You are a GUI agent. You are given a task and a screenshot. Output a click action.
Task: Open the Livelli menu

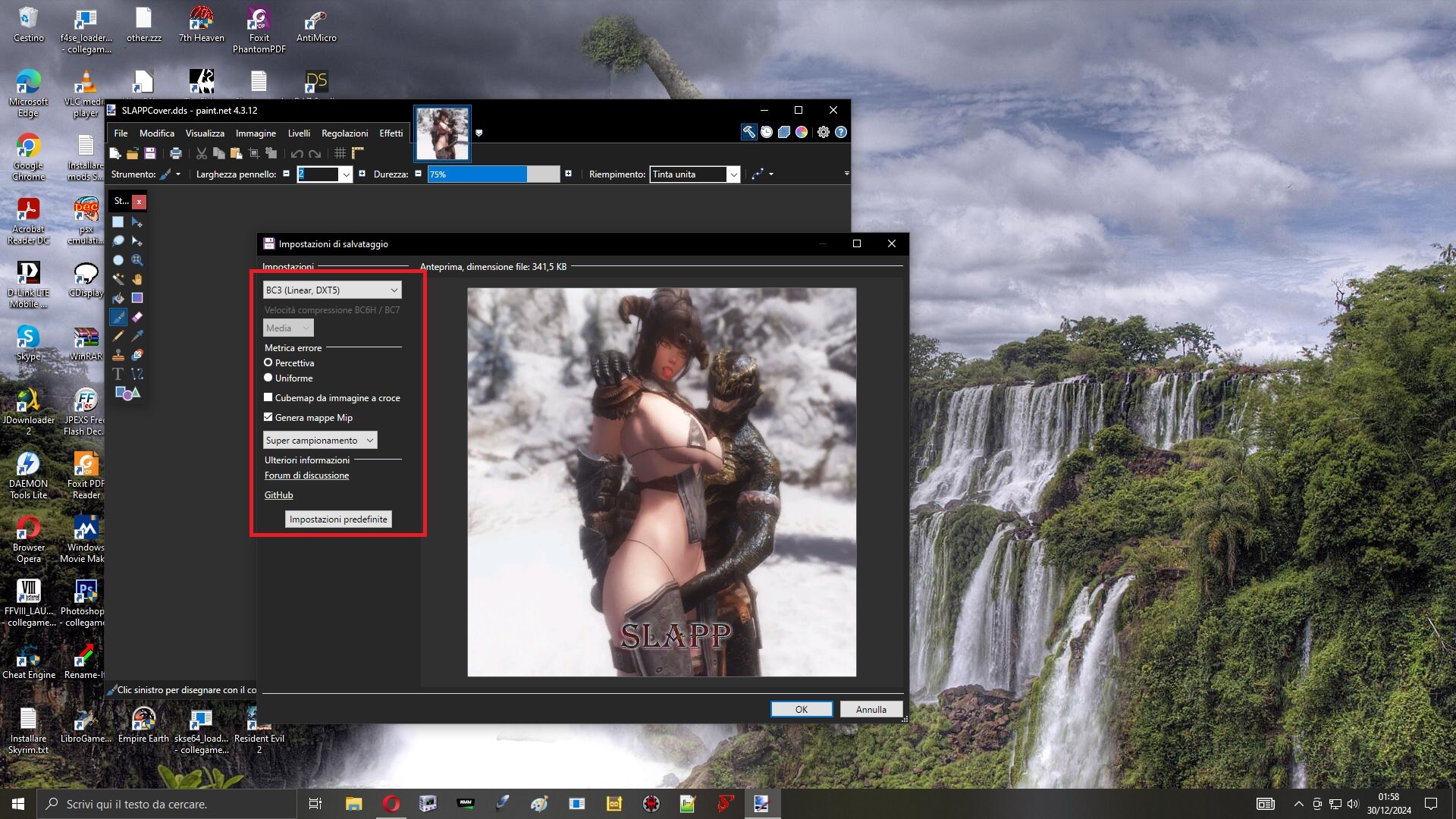(x=299, y=133)
